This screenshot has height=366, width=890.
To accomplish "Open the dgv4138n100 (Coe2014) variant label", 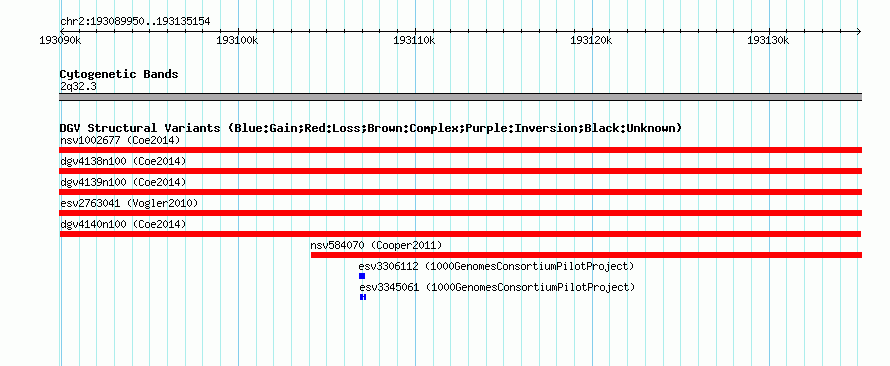I will coord(123,162).
